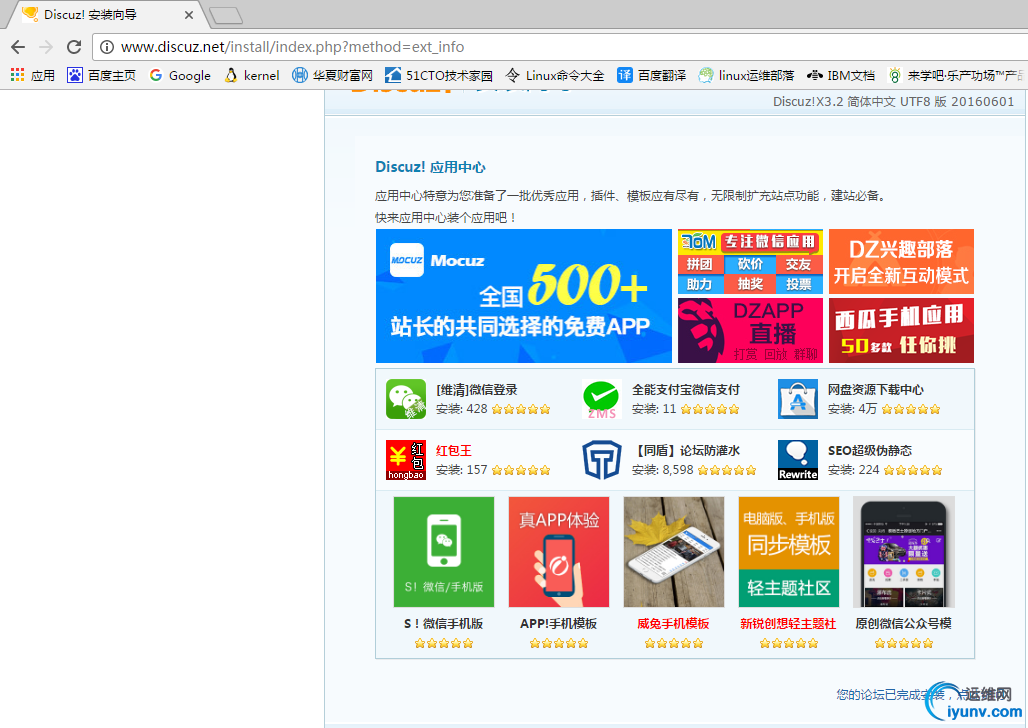This screenshot has height=728, width=1028.
Task: Open the 网盘资源下载中心 link
Action: [875, 390]
